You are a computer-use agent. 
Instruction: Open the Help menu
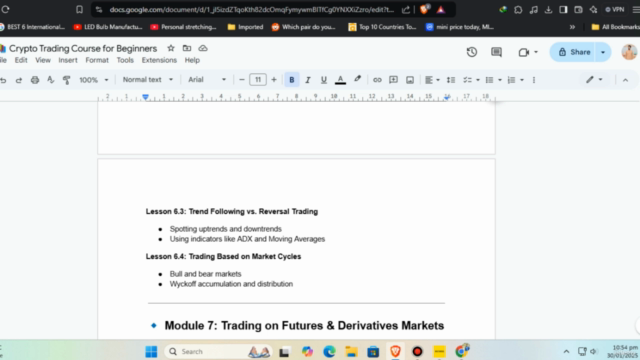pyautogui.click(x=192, y=60)
